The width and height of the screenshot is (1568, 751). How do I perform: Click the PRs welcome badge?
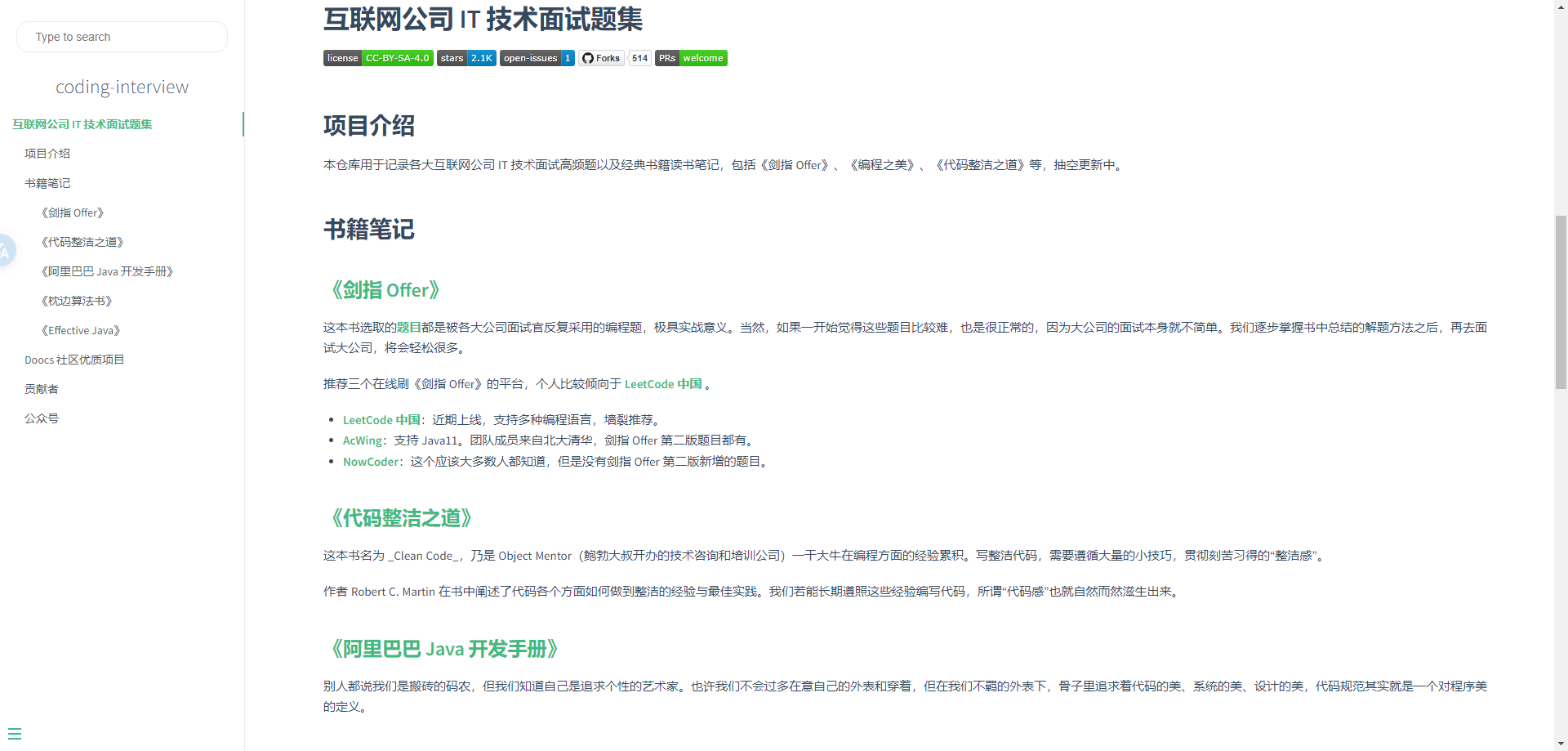[x=690, y=58]
